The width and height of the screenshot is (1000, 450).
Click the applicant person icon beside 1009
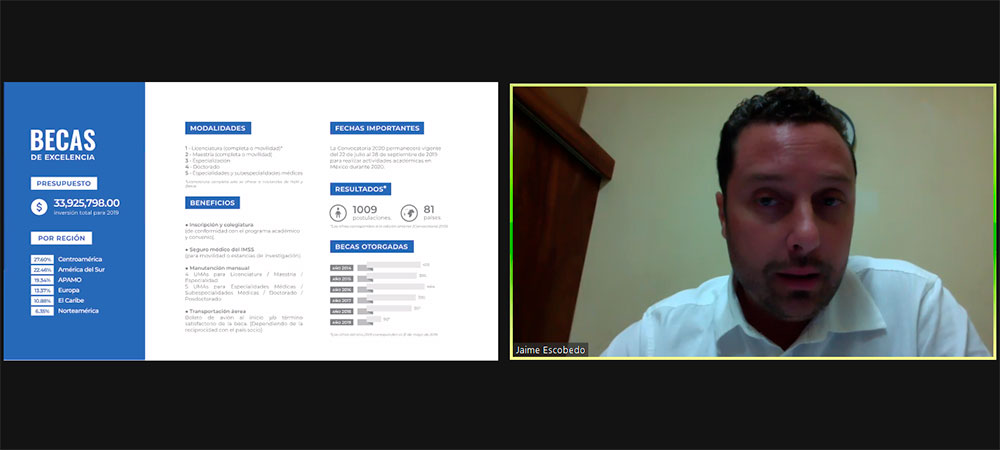click(x=340, y=212)
